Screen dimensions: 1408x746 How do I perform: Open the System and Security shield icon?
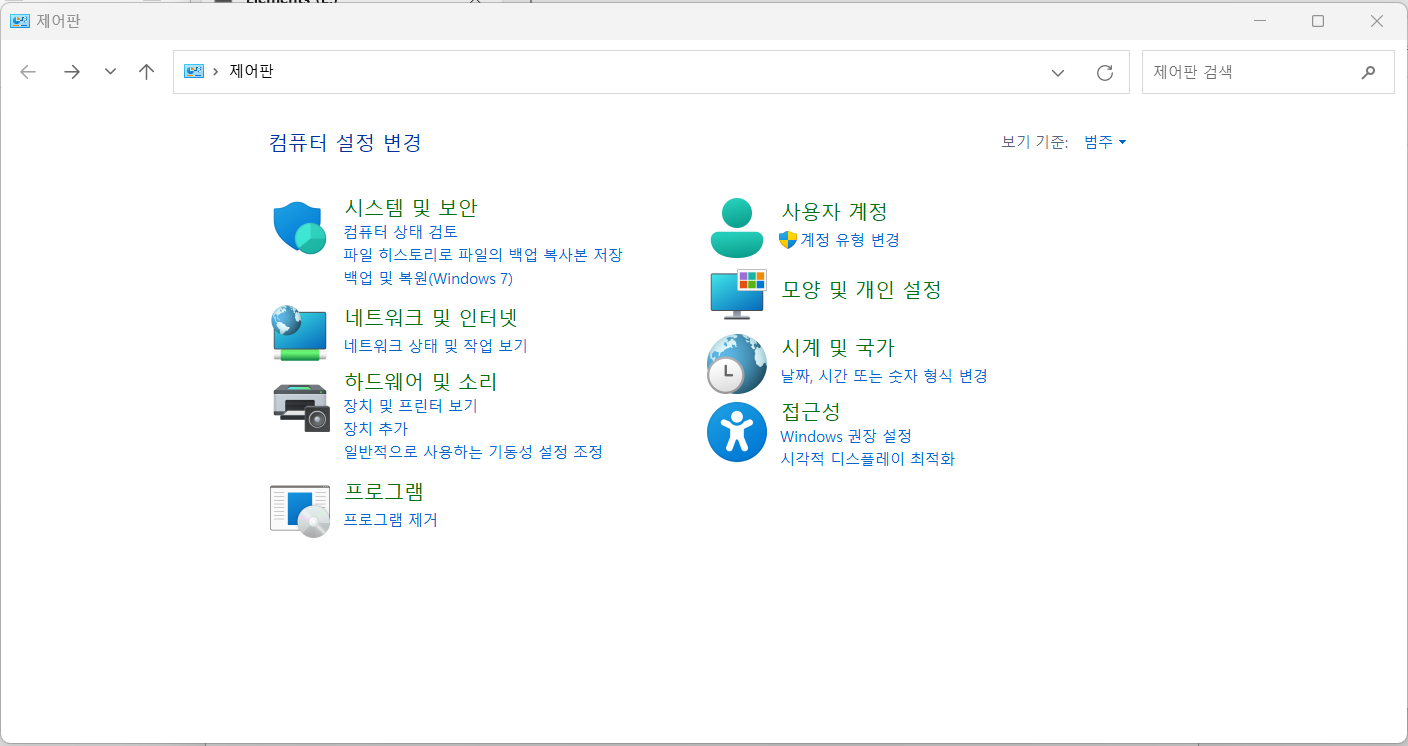pyautogui.click(x=300, y=228)
